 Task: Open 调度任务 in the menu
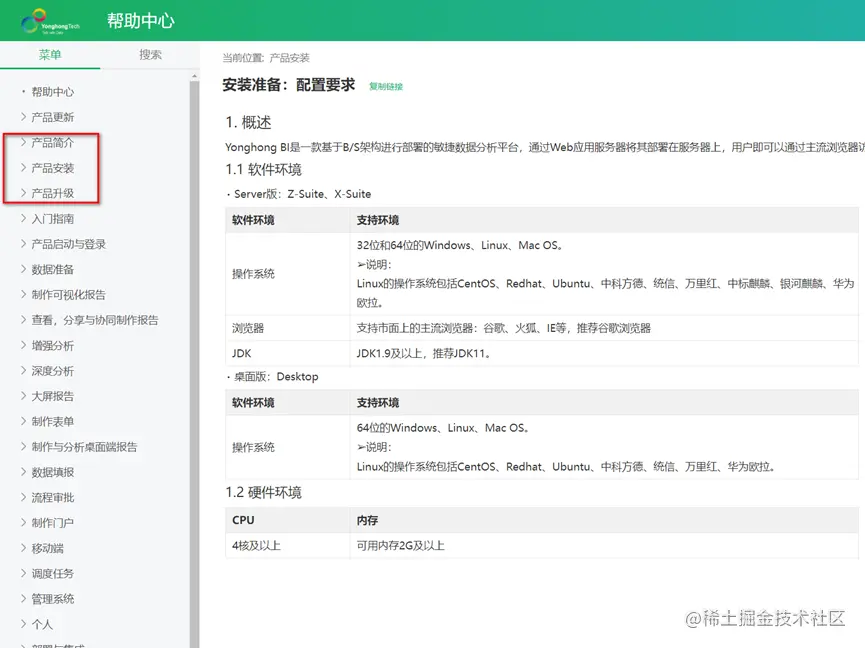[x=52, y=574]
